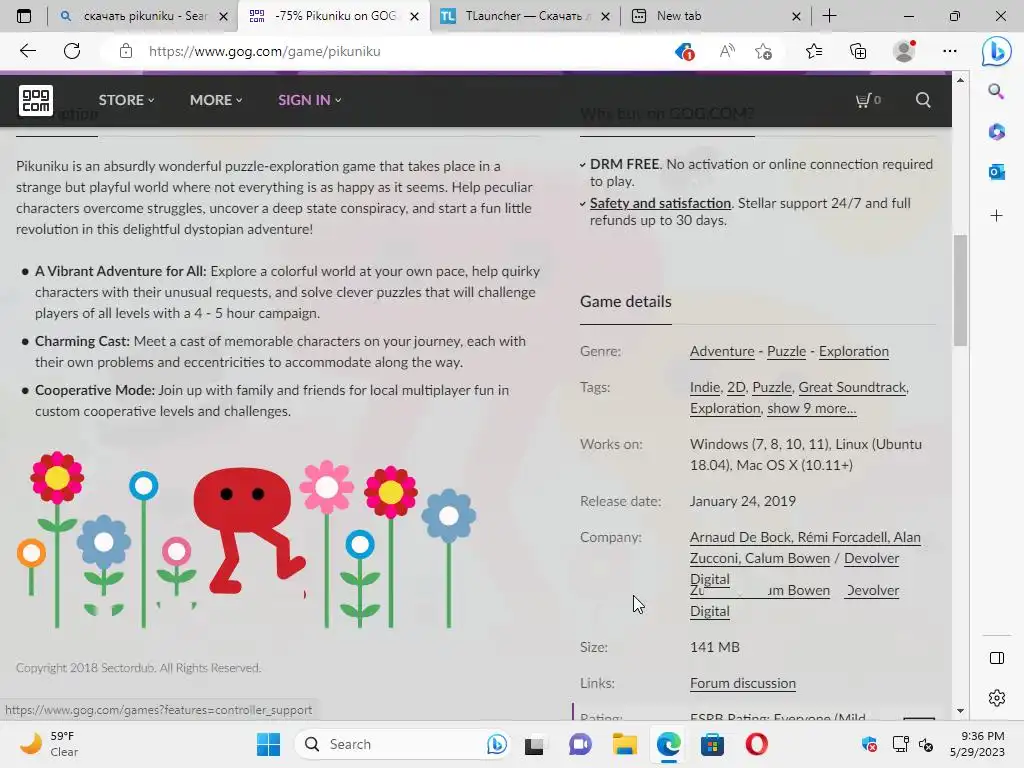Open the Exploration genre link
Screen dimensions: 1024x768
(x=854, y=351)
